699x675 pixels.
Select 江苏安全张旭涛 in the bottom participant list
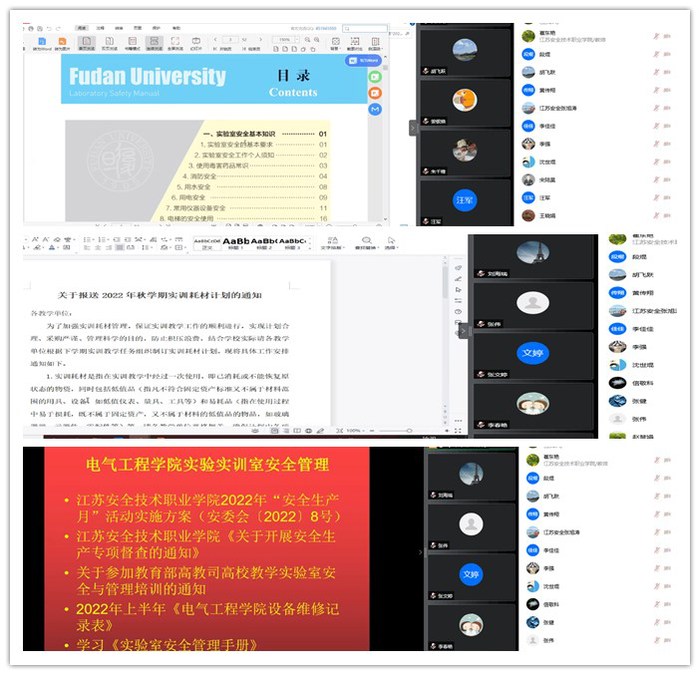coord(560,532)
